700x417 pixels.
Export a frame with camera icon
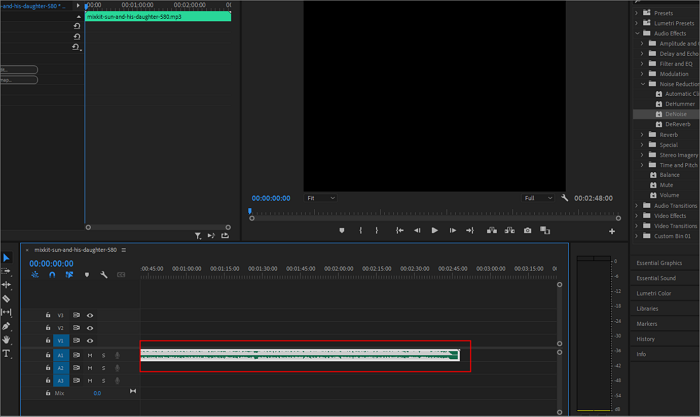point(527,230)
